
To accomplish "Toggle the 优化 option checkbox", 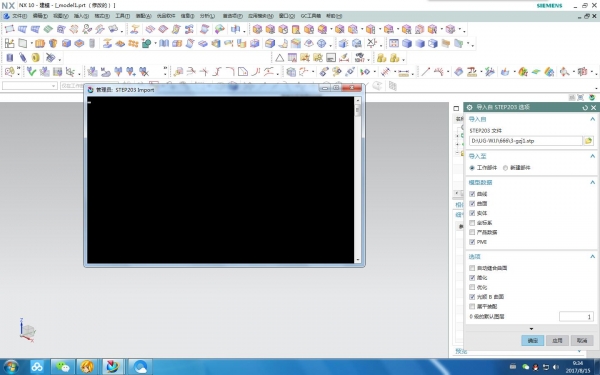I will [x=472, y=287].
